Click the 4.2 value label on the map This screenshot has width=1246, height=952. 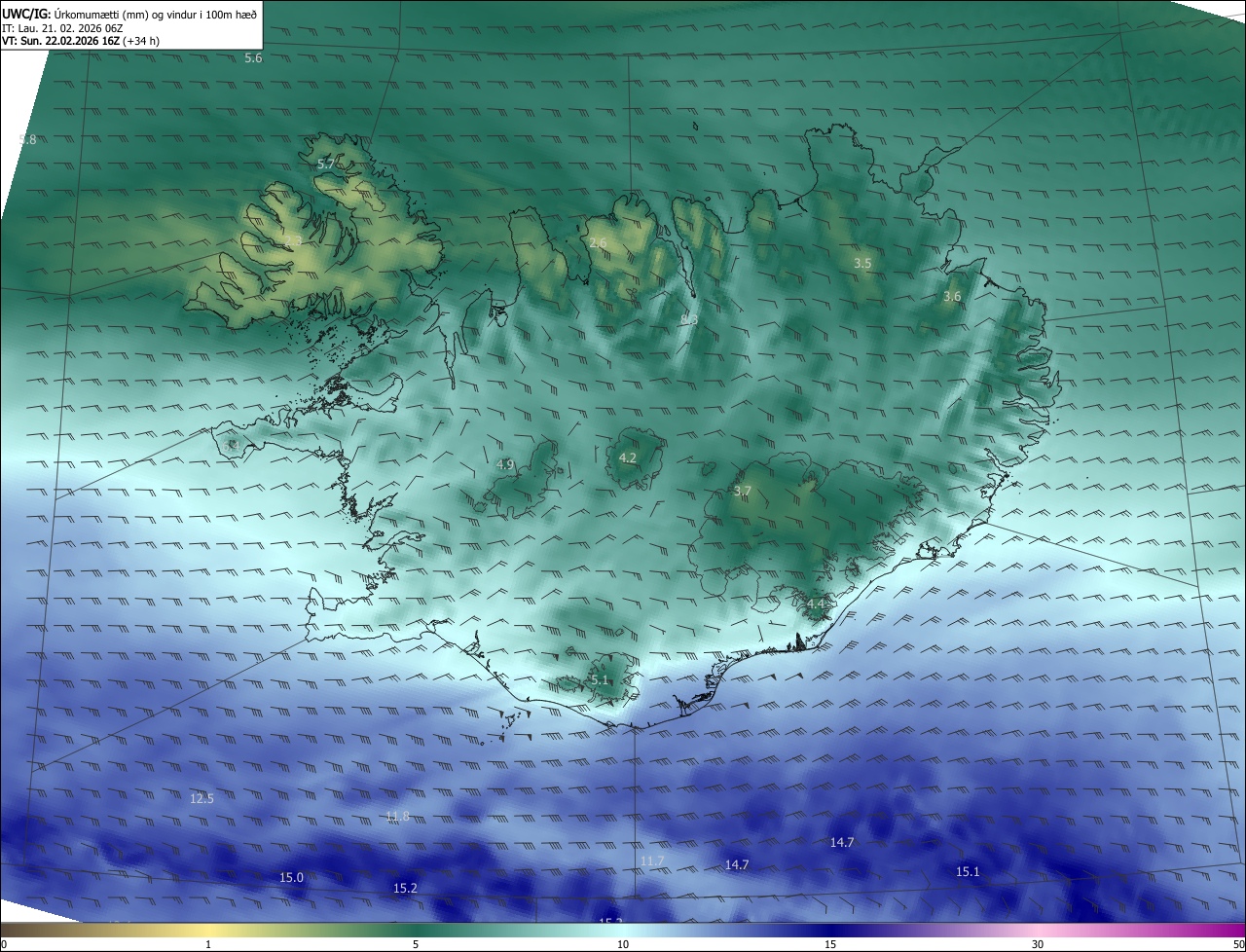[x=628, y=458]
